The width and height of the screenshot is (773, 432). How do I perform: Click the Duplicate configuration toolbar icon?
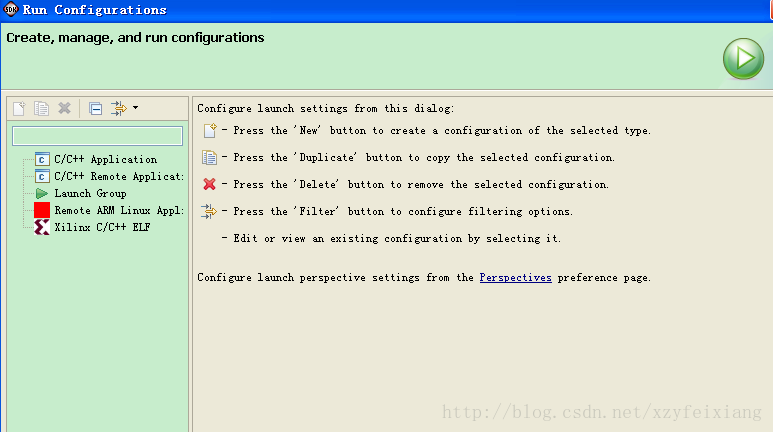click(41, 108)
